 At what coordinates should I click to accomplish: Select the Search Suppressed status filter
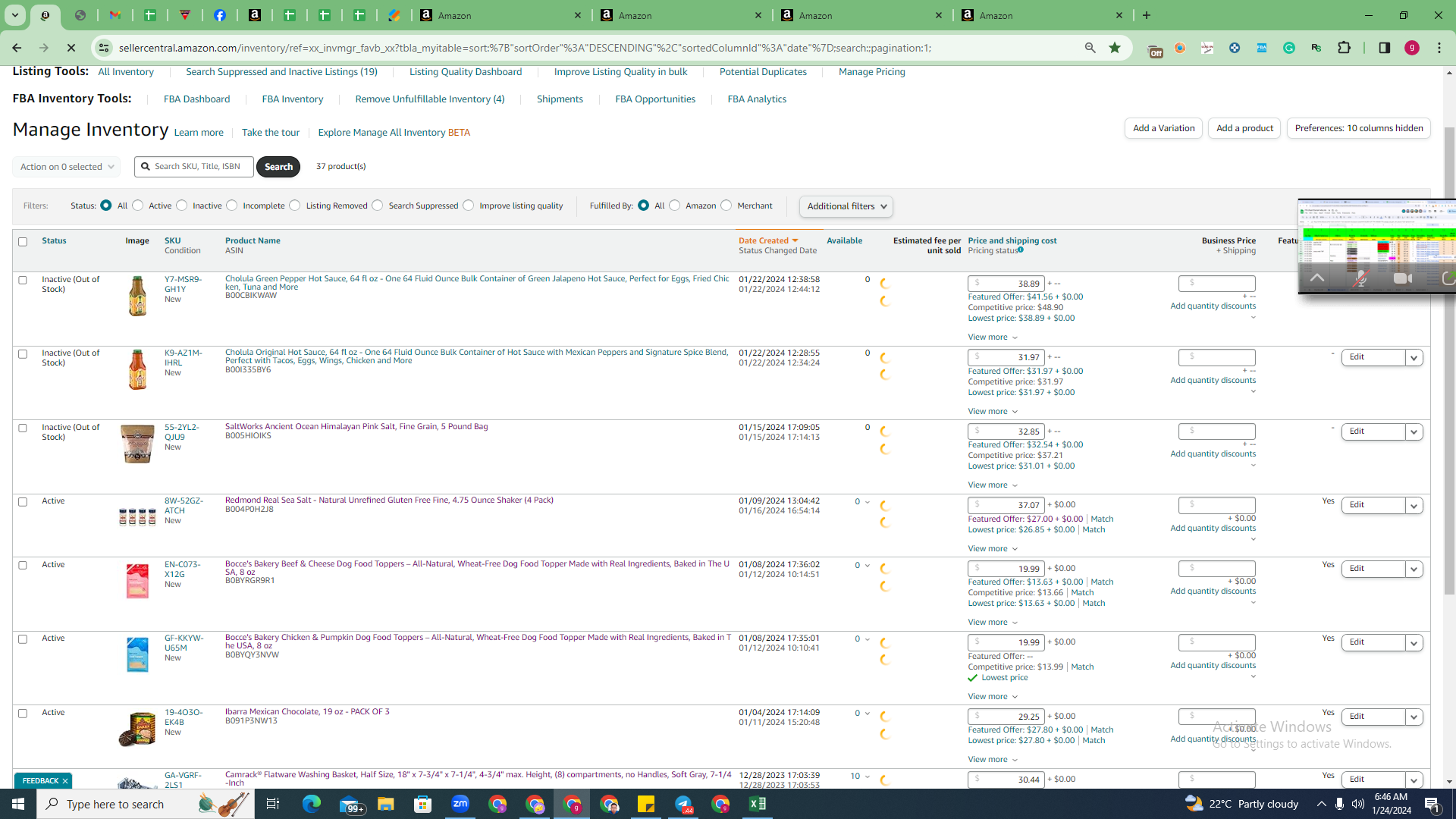pos(378,206)
